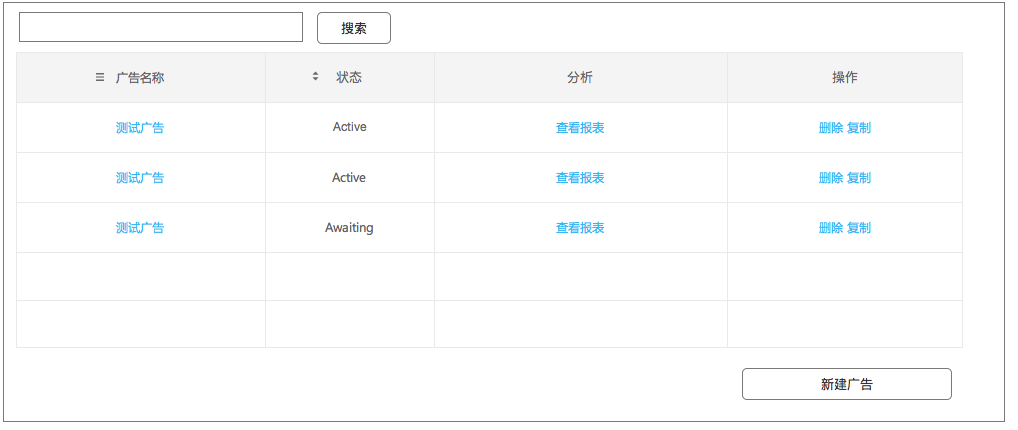Click the 分析 column header
The height and width of the screenshot is (430, 1018).
pos(580,77)
